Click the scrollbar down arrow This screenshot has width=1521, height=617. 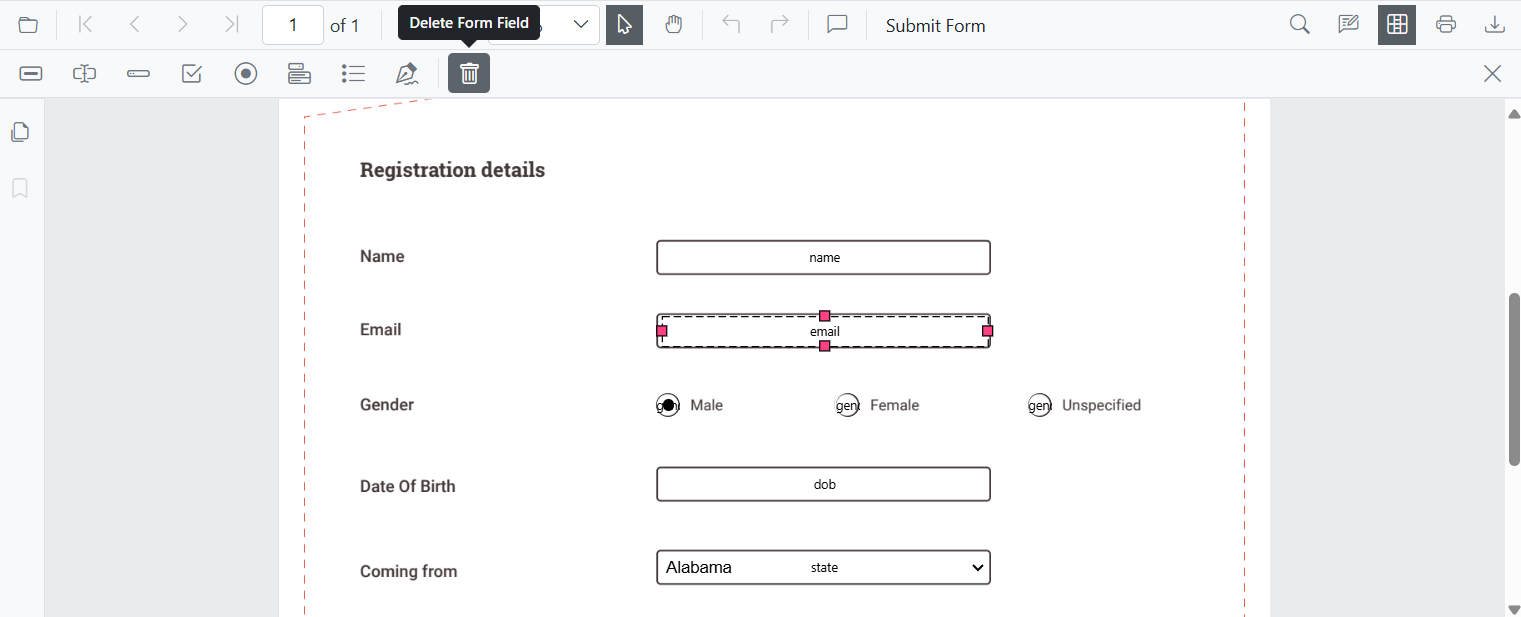(x=1514, y=608)
